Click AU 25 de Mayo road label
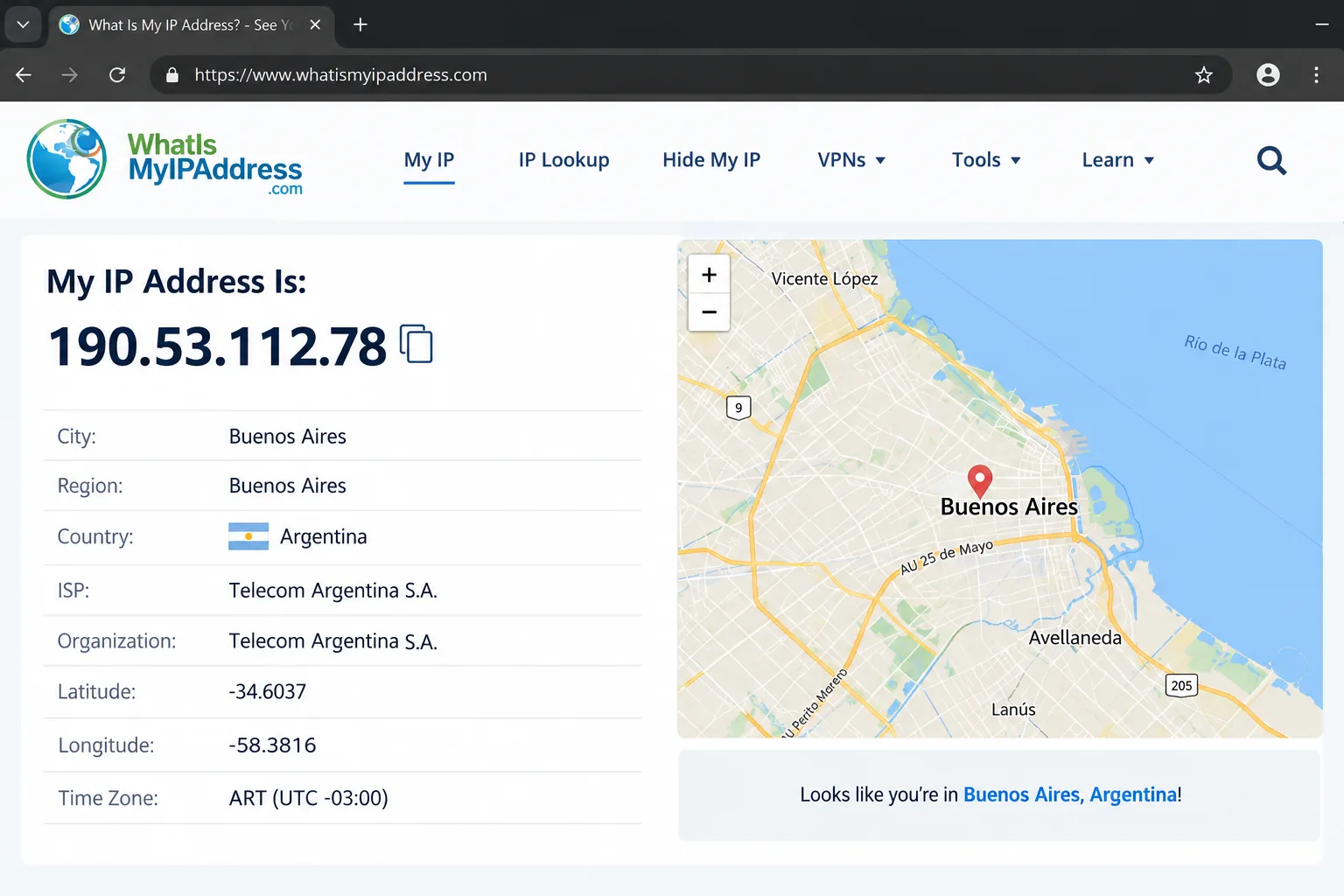 947,556
